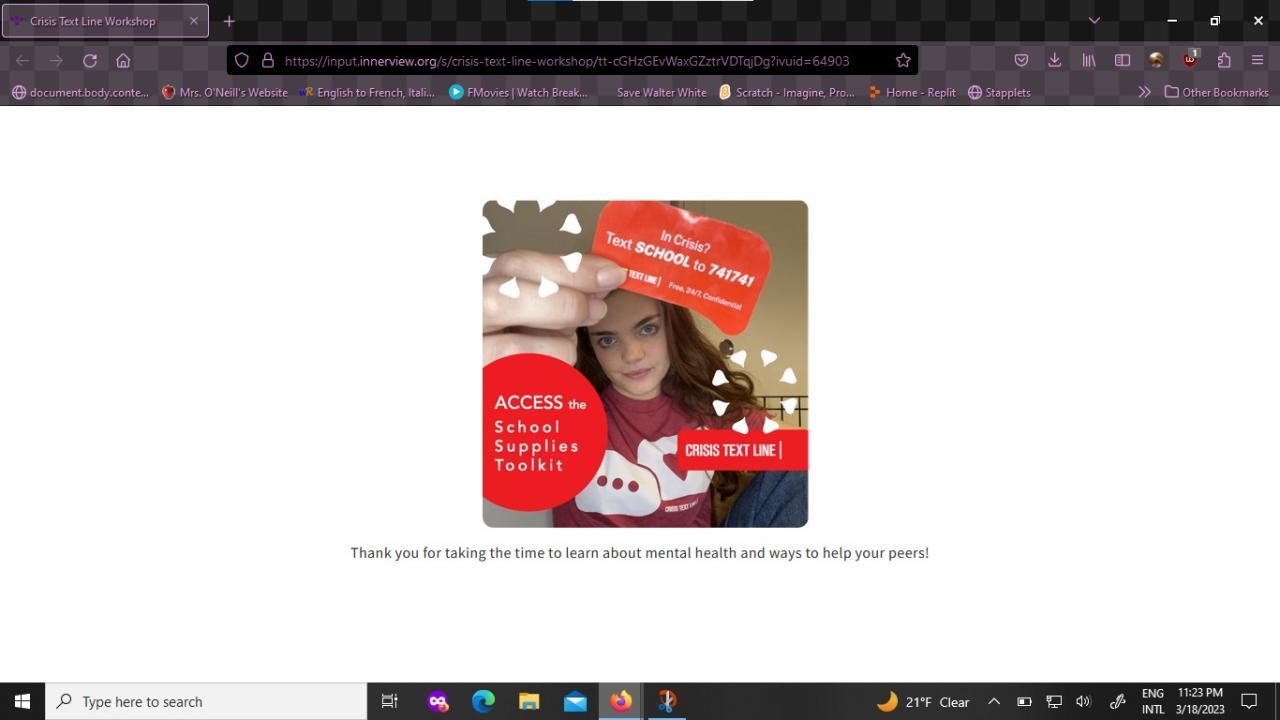Open document.body.conte... bookmark
This screenshot has height=720, width=1280.
[80, 92]
